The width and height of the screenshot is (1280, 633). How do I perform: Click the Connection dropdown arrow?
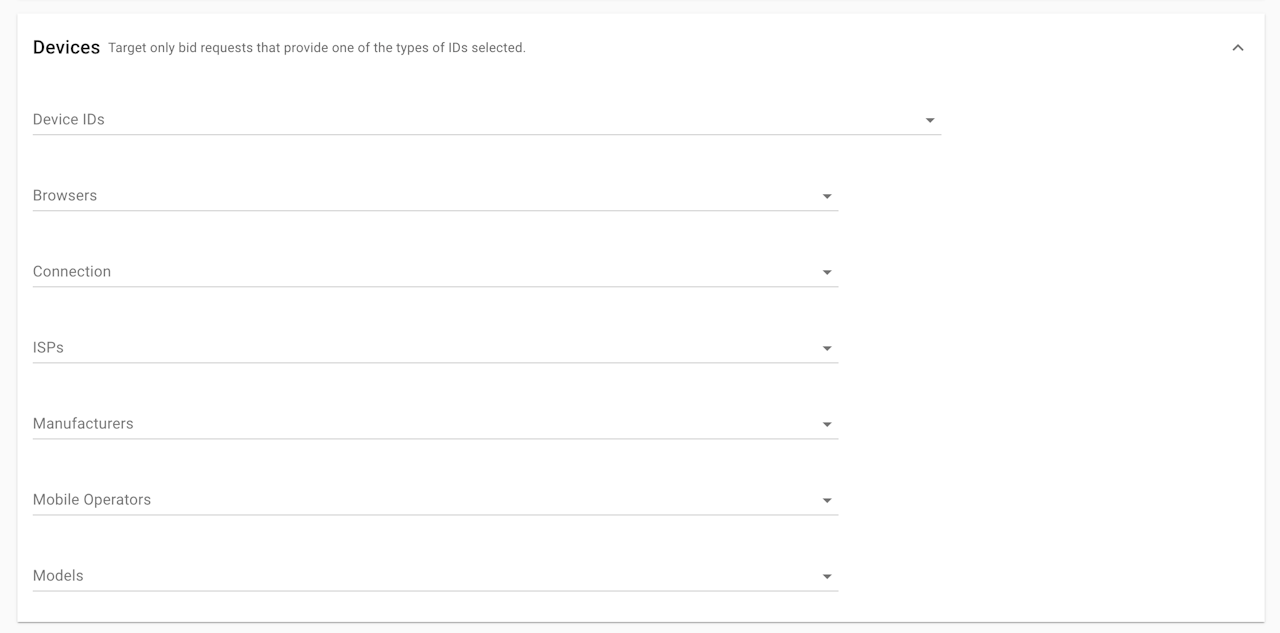point(827,272)
